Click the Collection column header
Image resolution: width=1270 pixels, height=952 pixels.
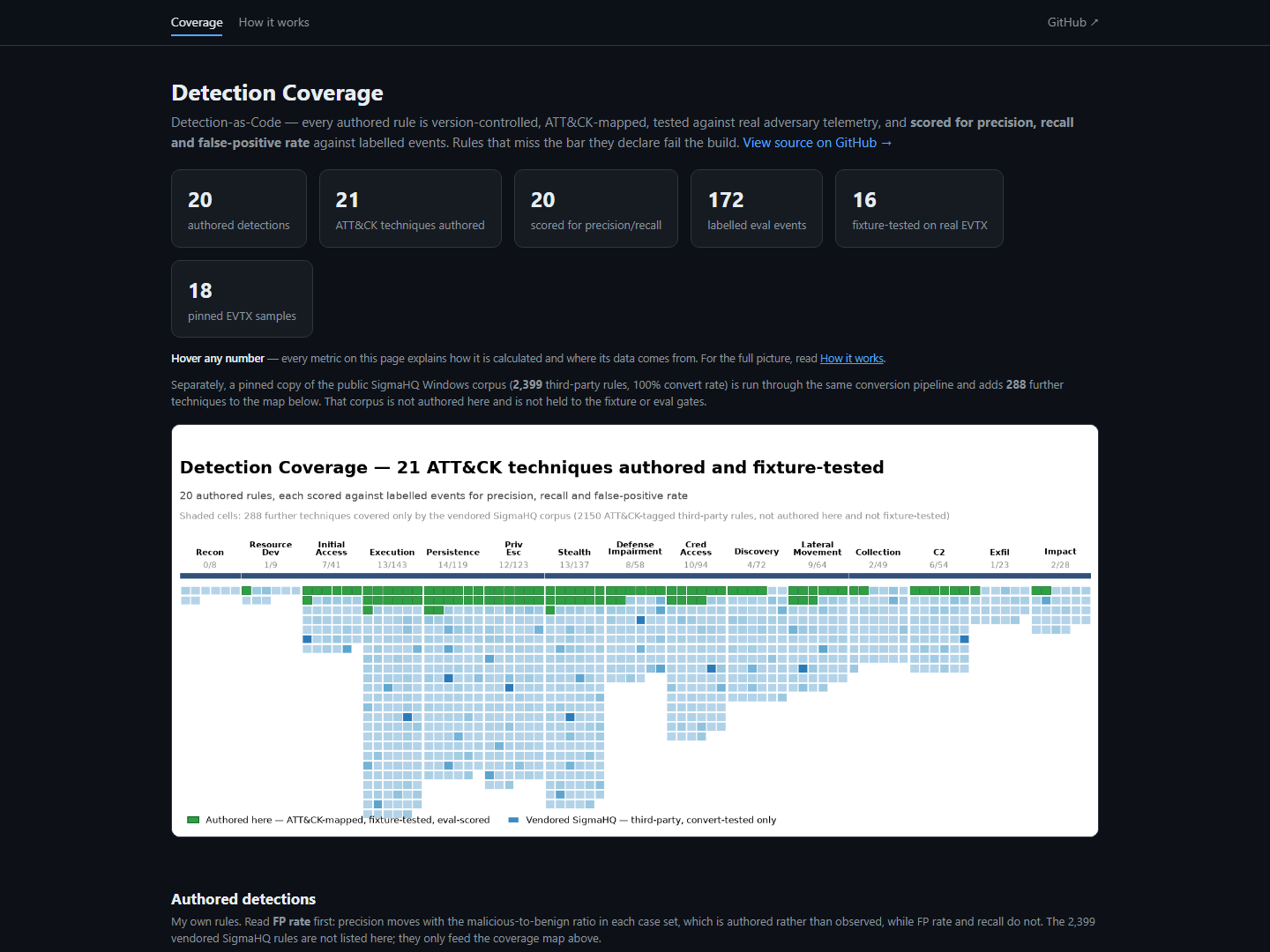[878, 552]
